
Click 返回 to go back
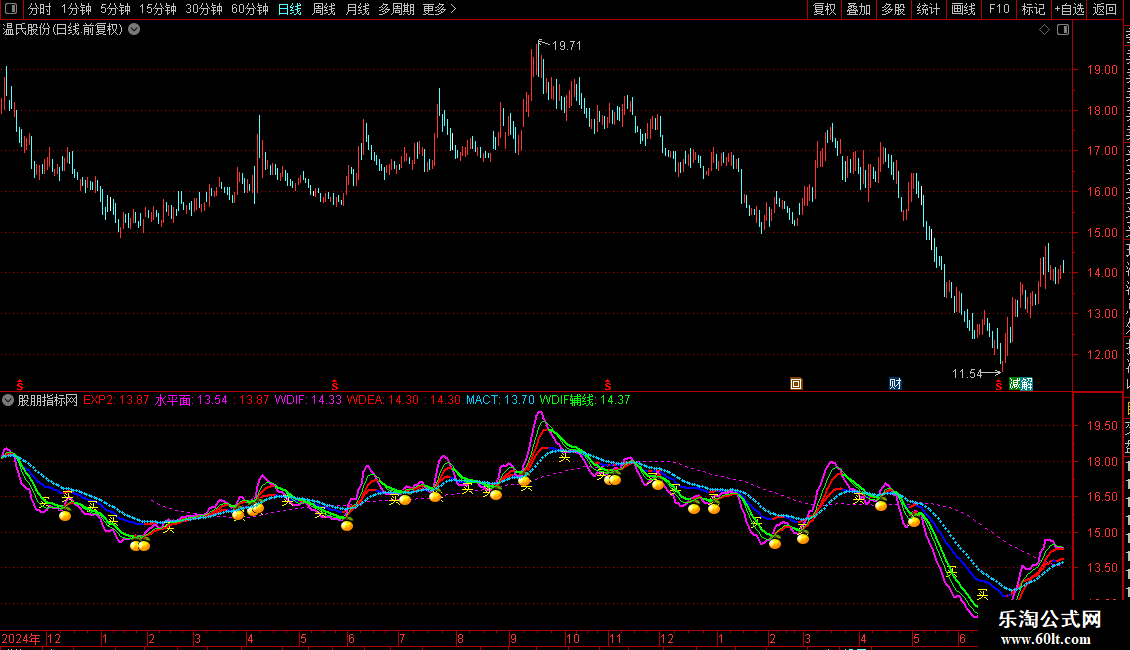click(x=1105, y=9)
